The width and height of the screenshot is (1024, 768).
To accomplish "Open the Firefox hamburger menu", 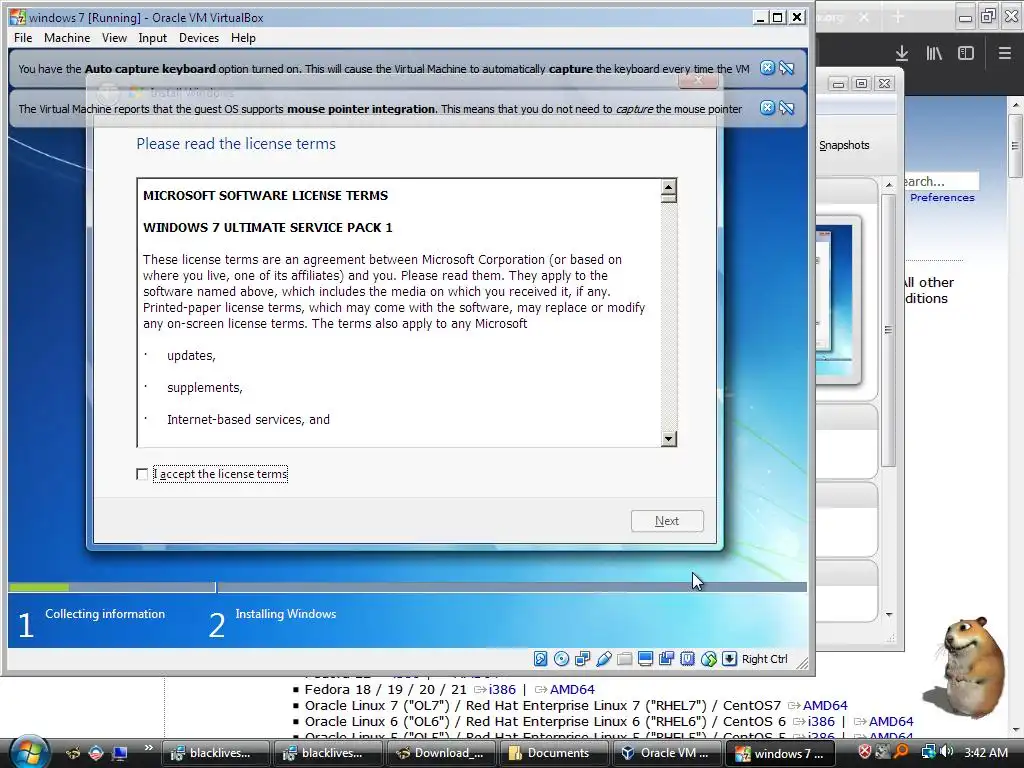I will pos(1004,54).
